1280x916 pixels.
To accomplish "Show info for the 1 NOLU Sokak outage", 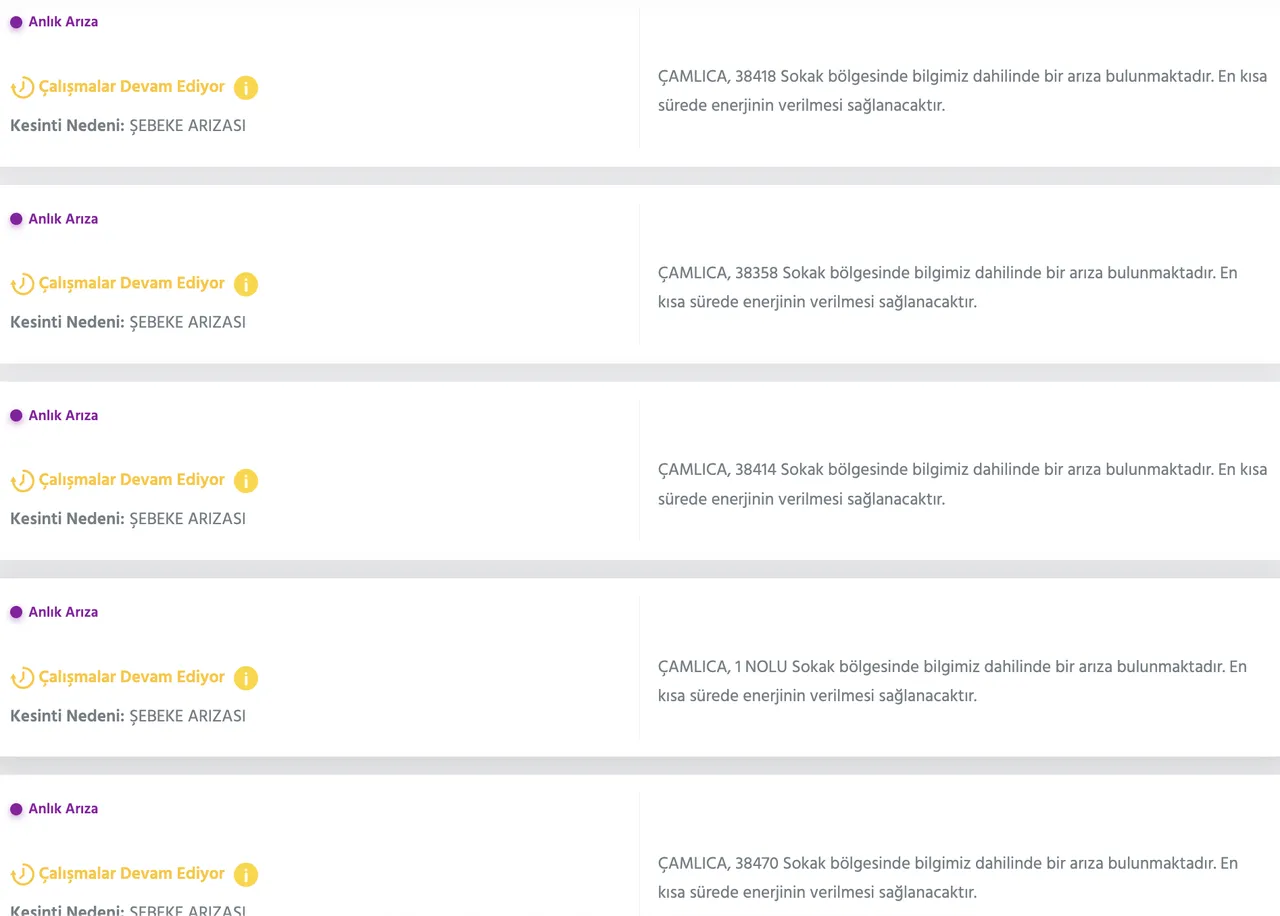I will click(246, 678).
